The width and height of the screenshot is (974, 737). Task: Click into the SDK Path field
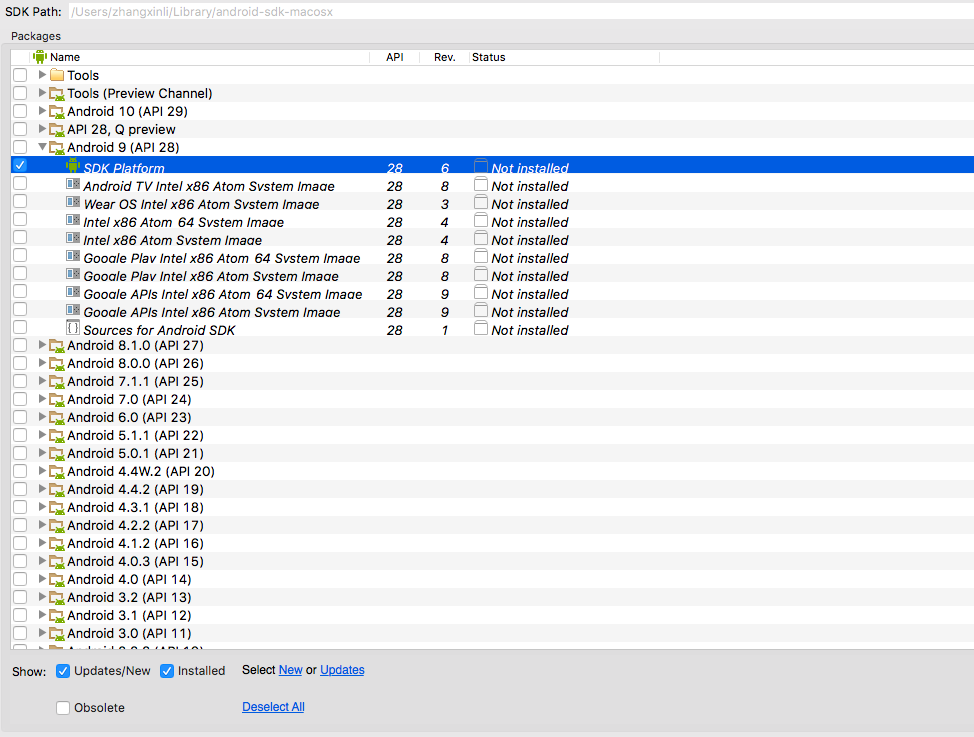point(521,12)
